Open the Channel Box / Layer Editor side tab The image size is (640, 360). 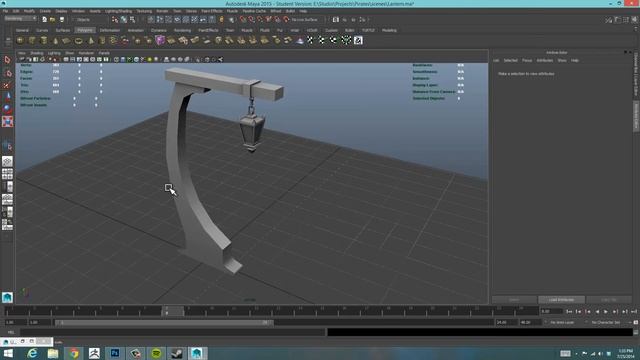click(636, 76)
